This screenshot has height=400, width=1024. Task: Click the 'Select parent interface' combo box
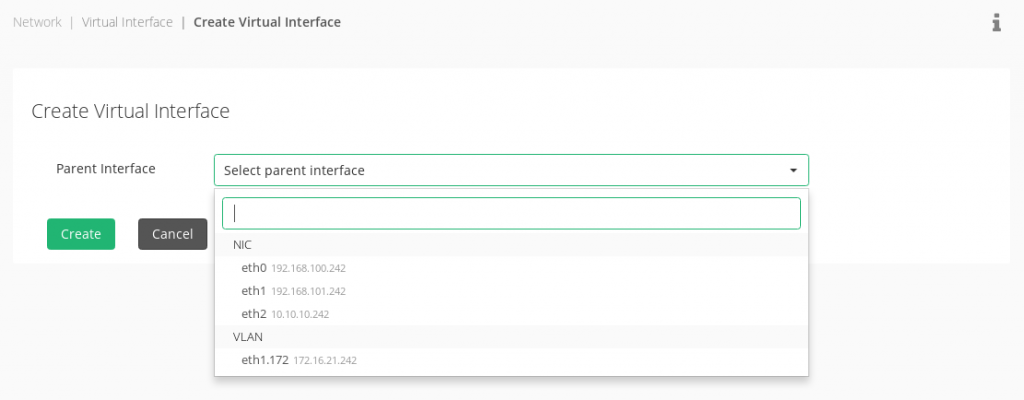[500, 171]
